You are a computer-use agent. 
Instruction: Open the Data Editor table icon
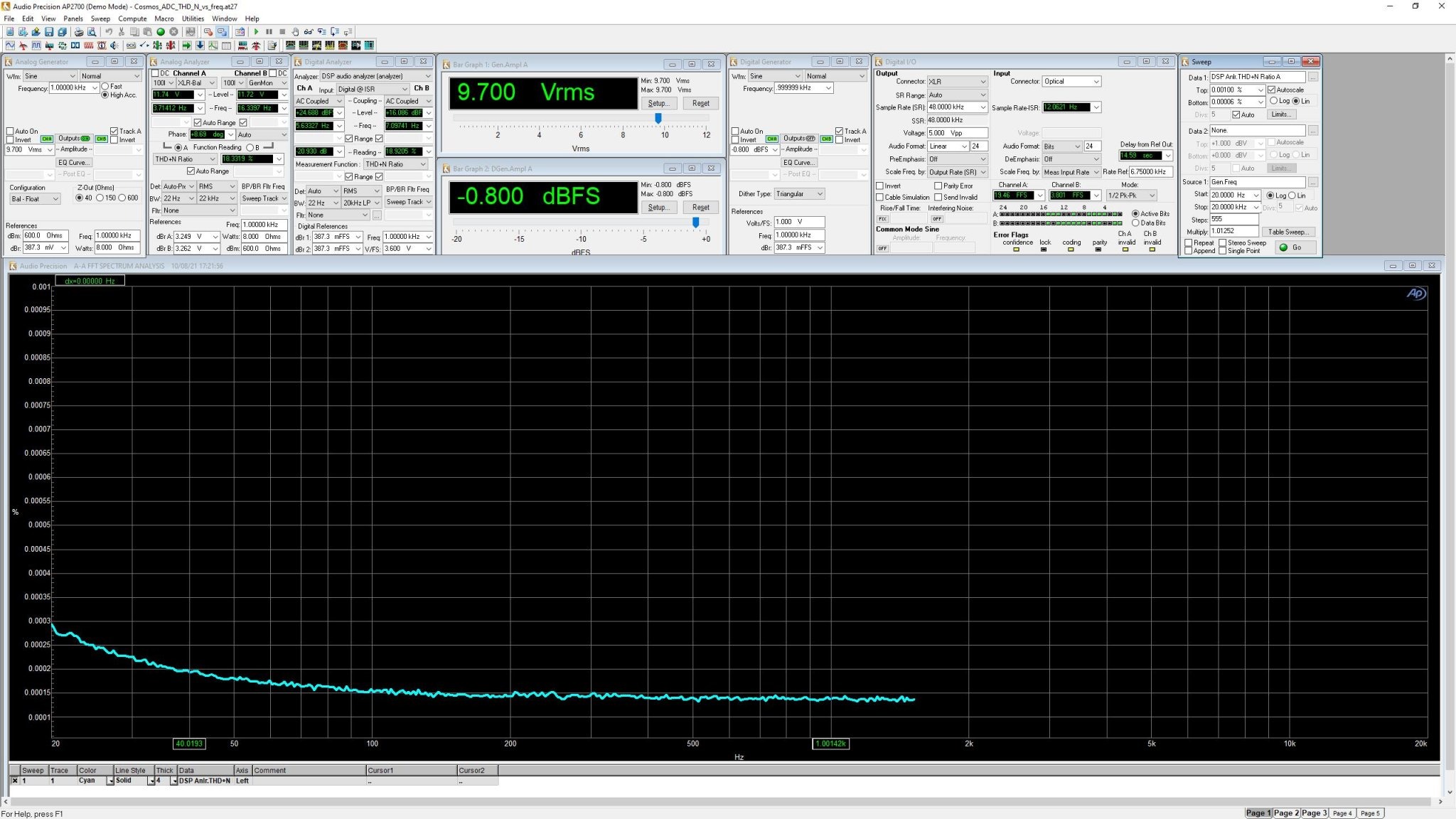(226, 45)
